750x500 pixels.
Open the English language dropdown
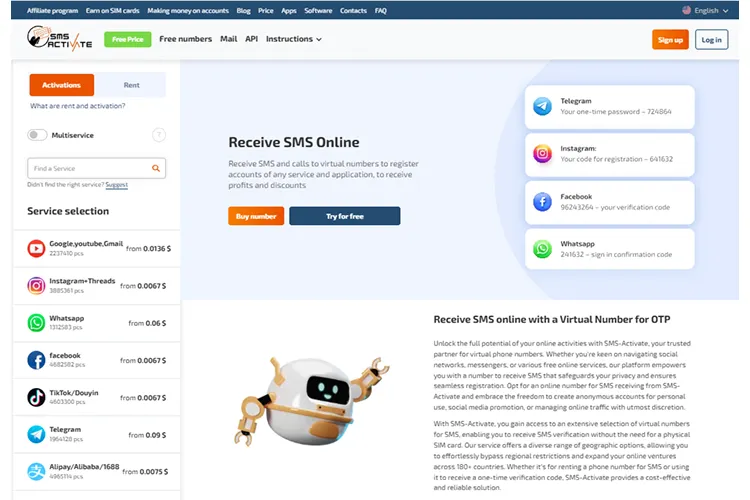tap(705, 10)
